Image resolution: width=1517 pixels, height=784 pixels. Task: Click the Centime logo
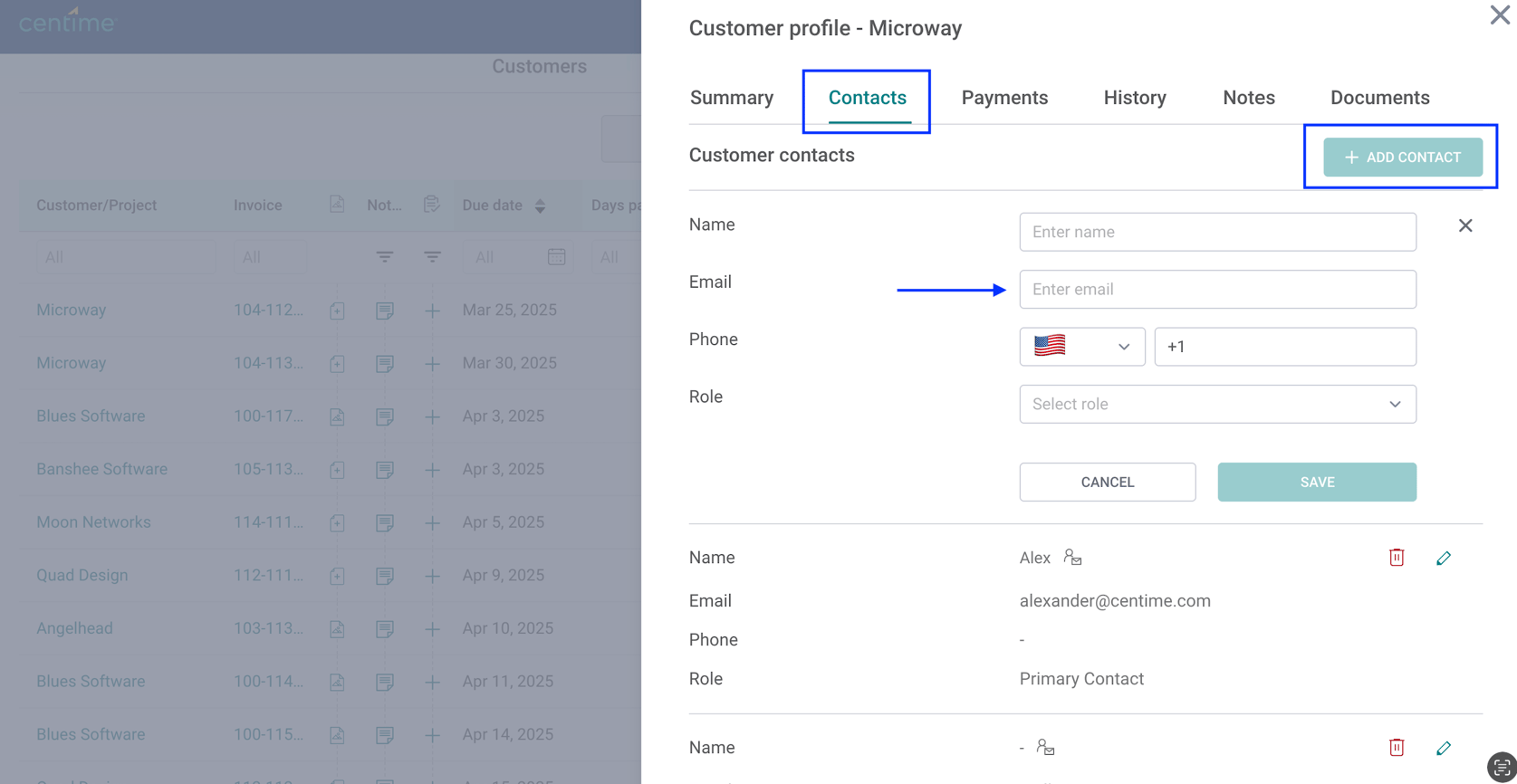pyautogui.click(x=67, y=22)
